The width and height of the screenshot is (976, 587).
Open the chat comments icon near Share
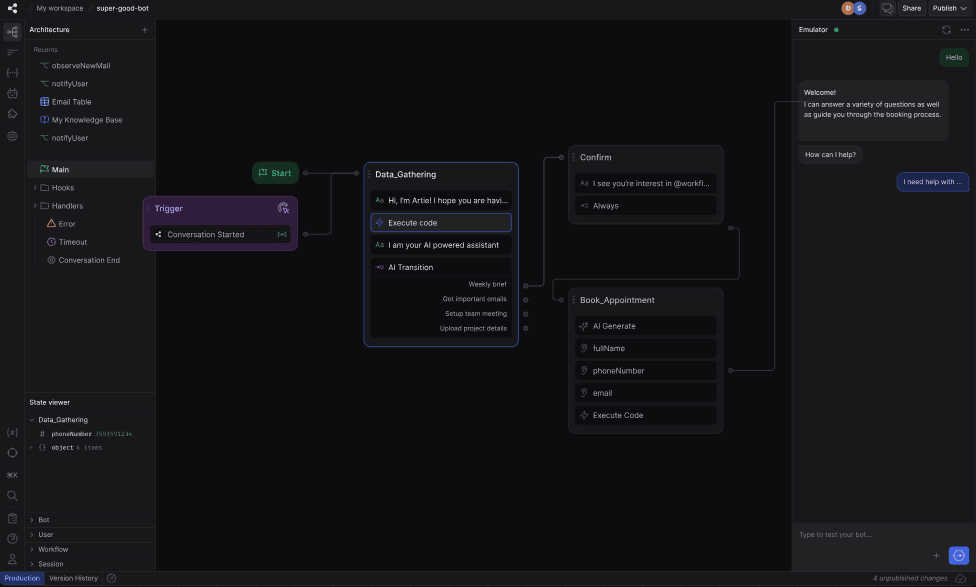tap(886, 8)
